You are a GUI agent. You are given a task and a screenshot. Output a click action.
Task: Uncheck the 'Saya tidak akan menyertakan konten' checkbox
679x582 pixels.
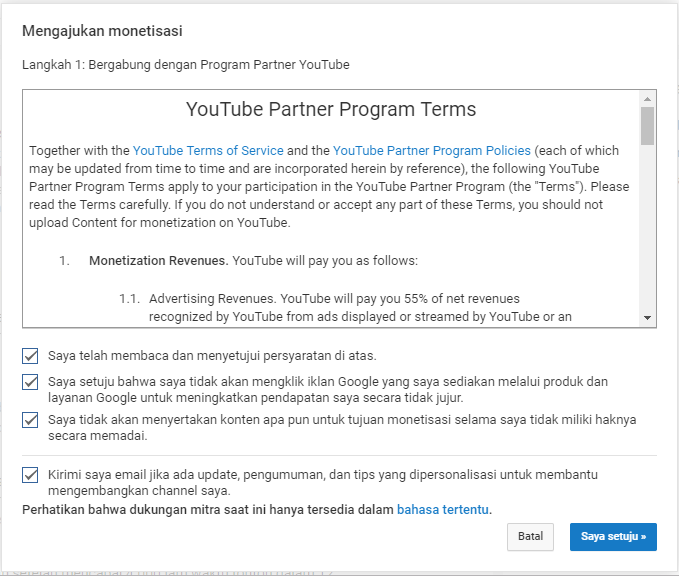point(30,420)
